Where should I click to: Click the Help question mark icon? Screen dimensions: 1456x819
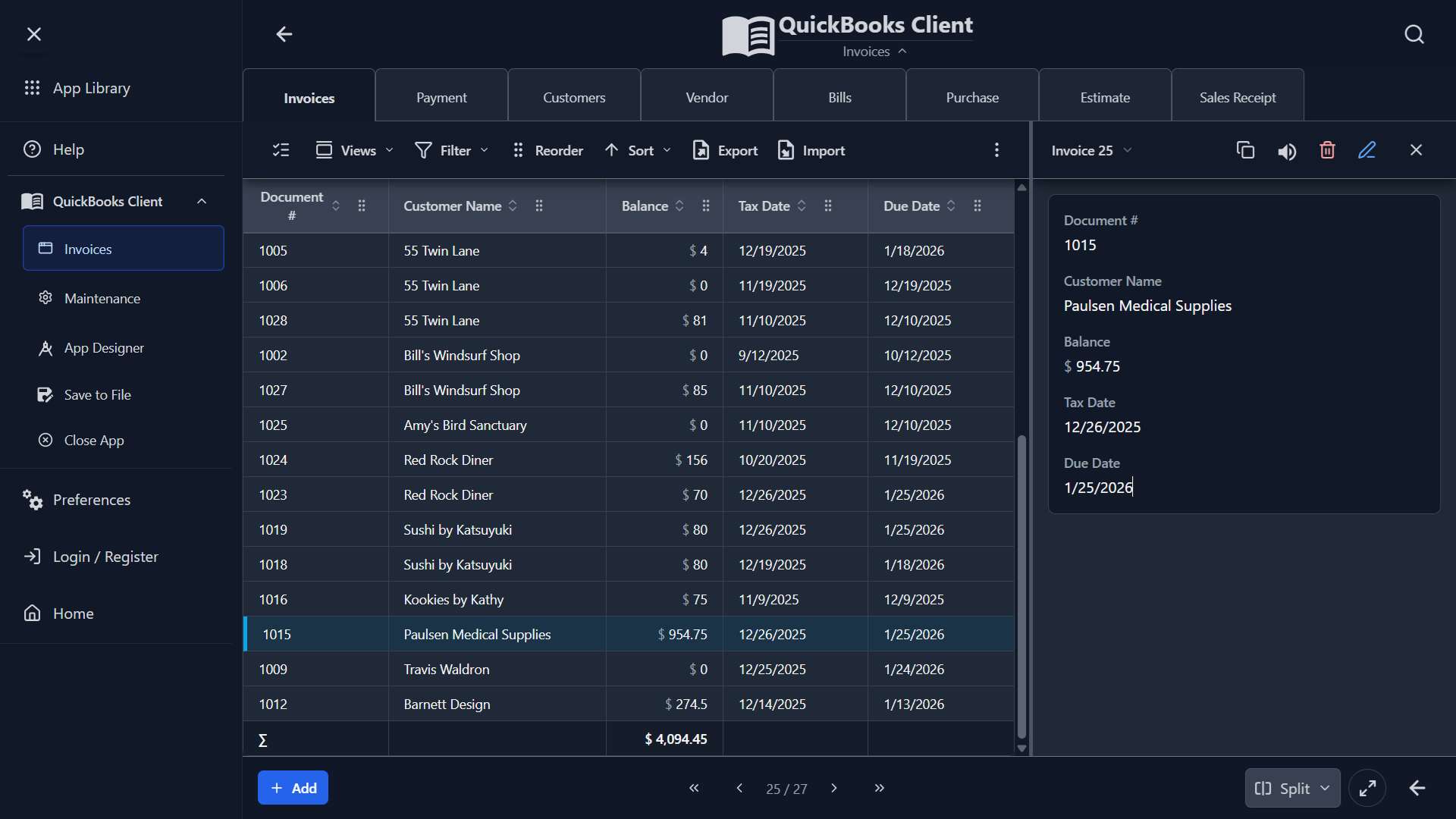32,149
